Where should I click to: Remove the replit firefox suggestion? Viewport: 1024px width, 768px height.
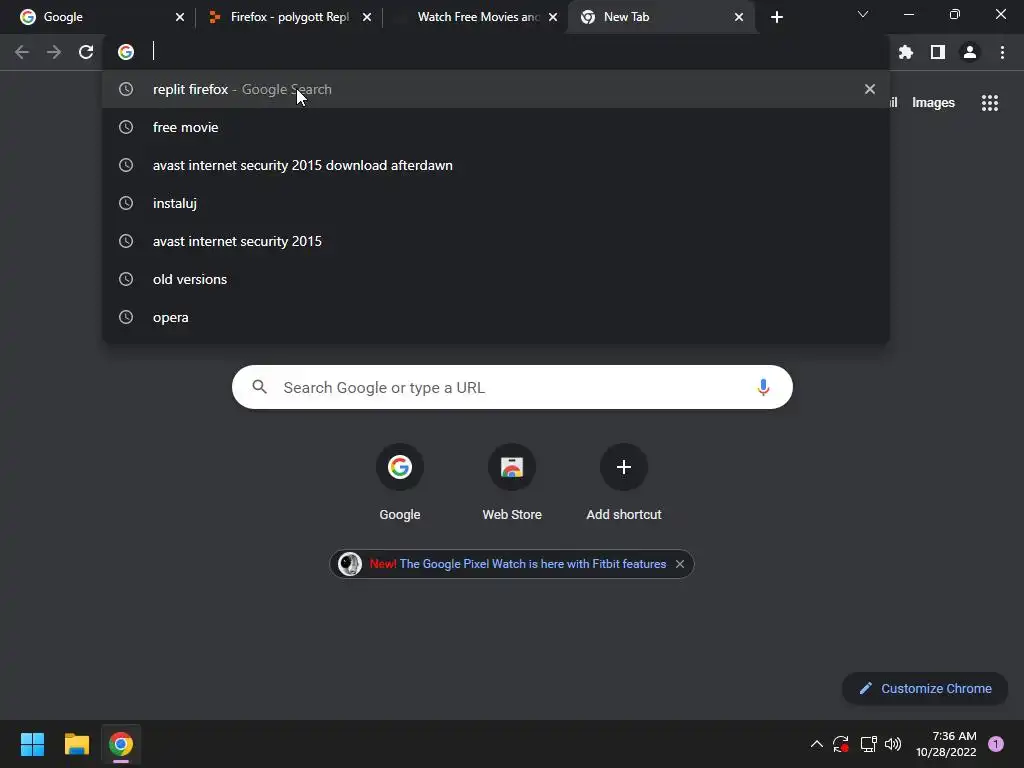pos(870,89)
